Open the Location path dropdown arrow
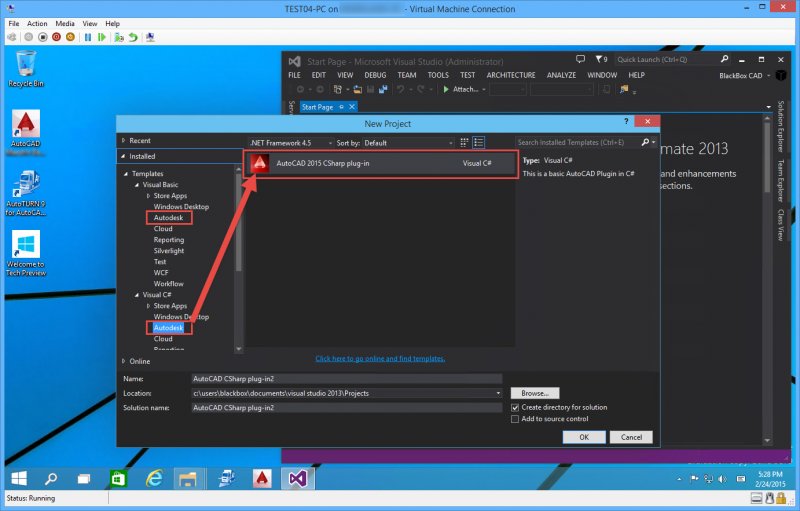The width and height of the screenshot is (800, 511). (498, 393)
